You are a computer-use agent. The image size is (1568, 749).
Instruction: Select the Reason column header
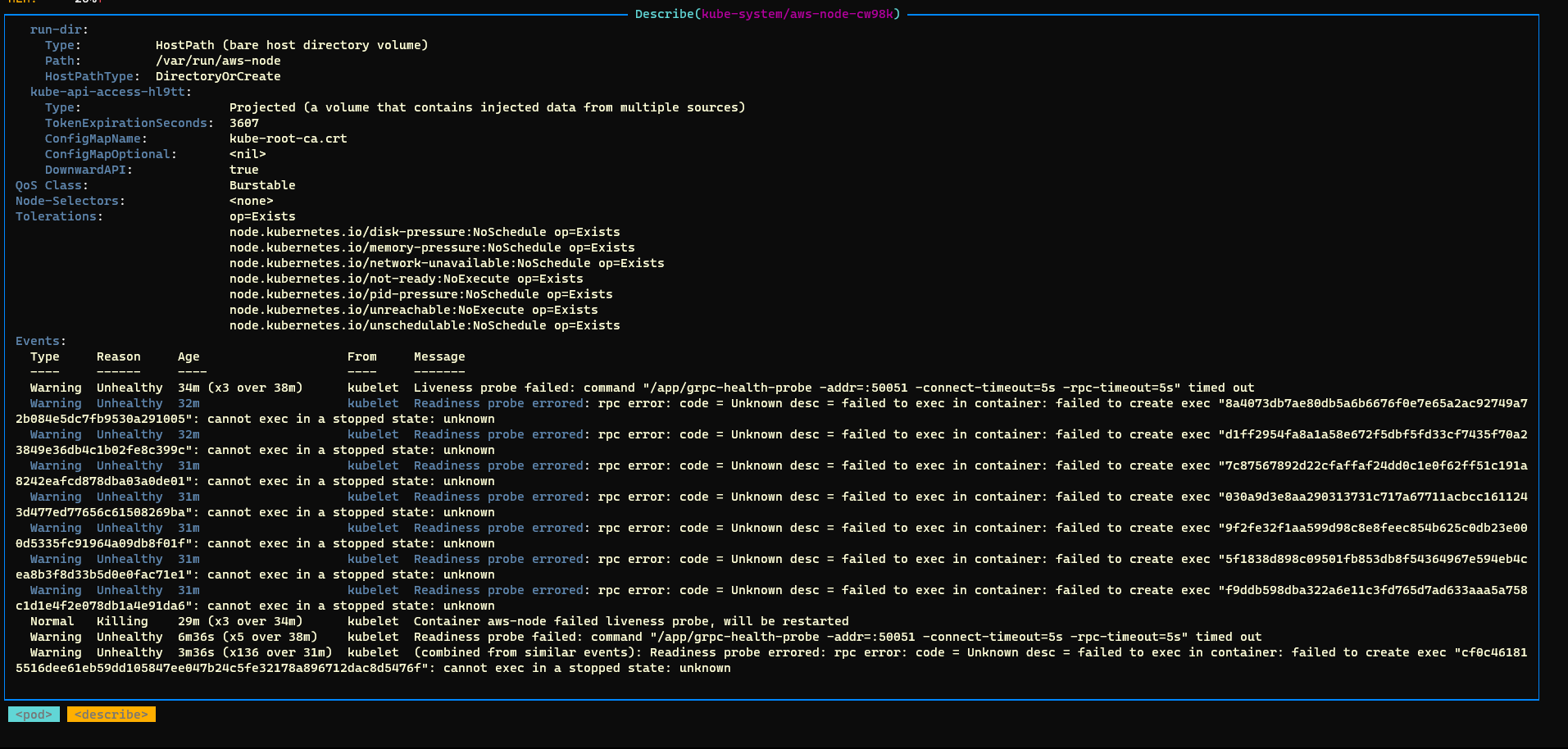[x=118, y=356]
